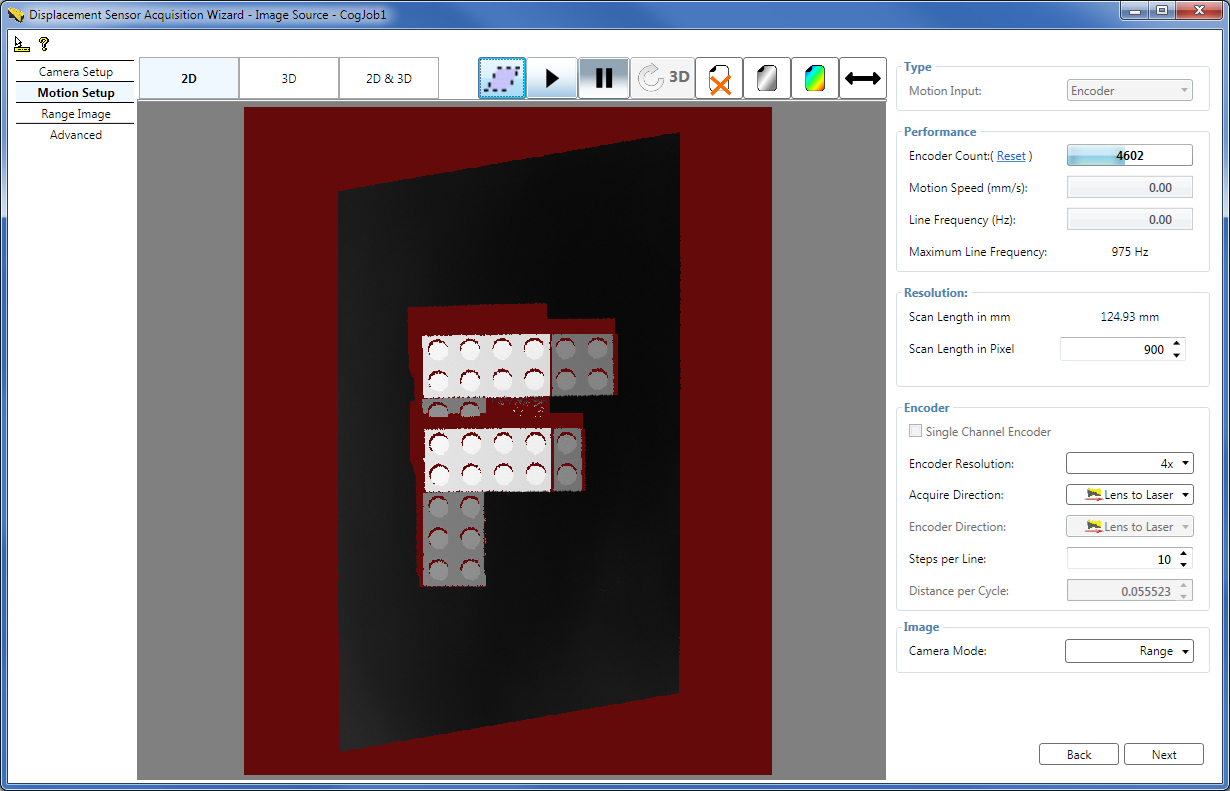Go to the Range Image step
The width and height of the screenshot is (1230, 791).
click(75, 113)
